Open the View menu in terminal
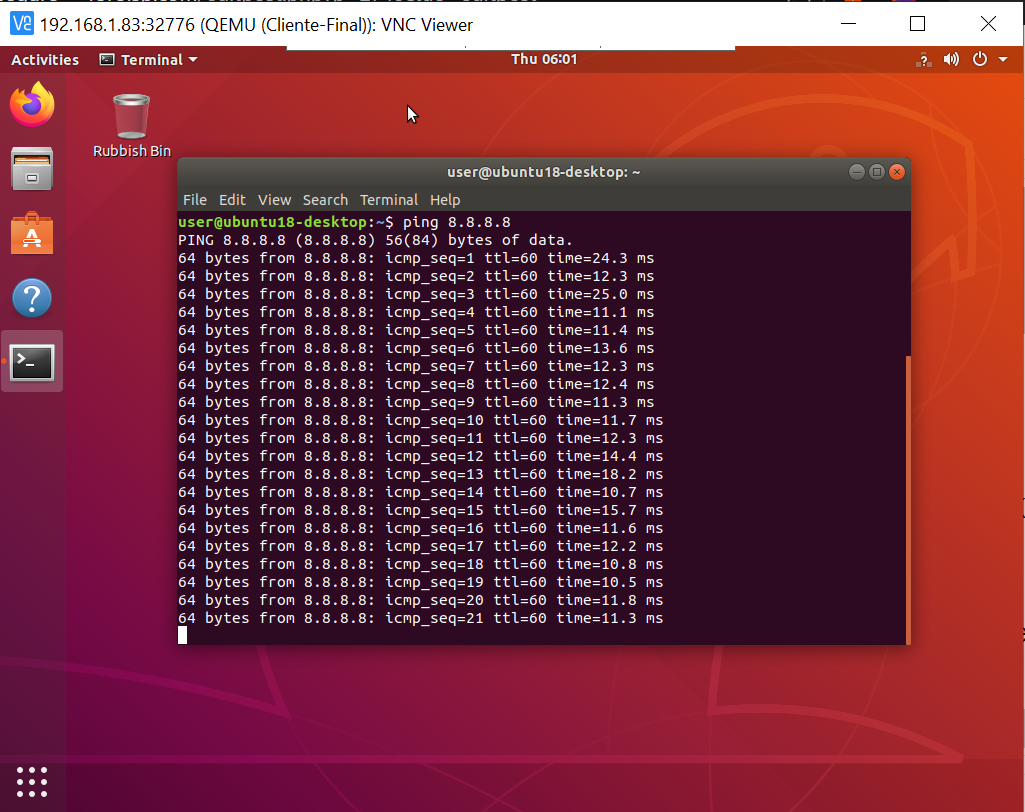 [x=274, y=200]
